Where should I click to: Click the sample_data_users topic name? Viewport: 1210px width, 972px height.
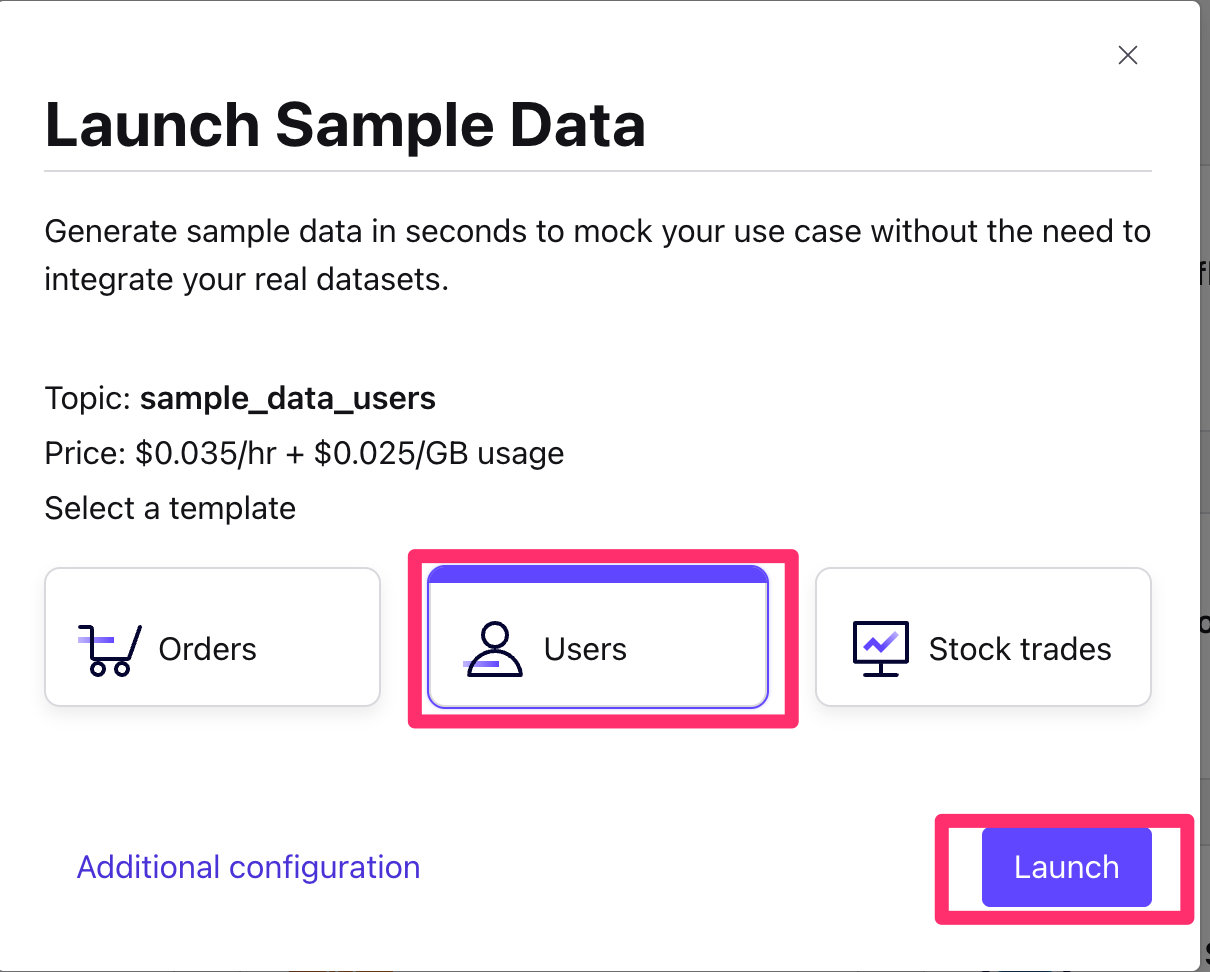pos(288,399)
